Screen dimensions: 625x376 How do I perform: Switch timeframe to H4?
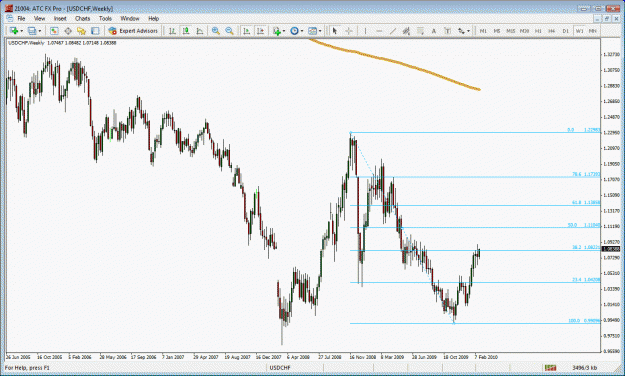[x=552, y=31]
